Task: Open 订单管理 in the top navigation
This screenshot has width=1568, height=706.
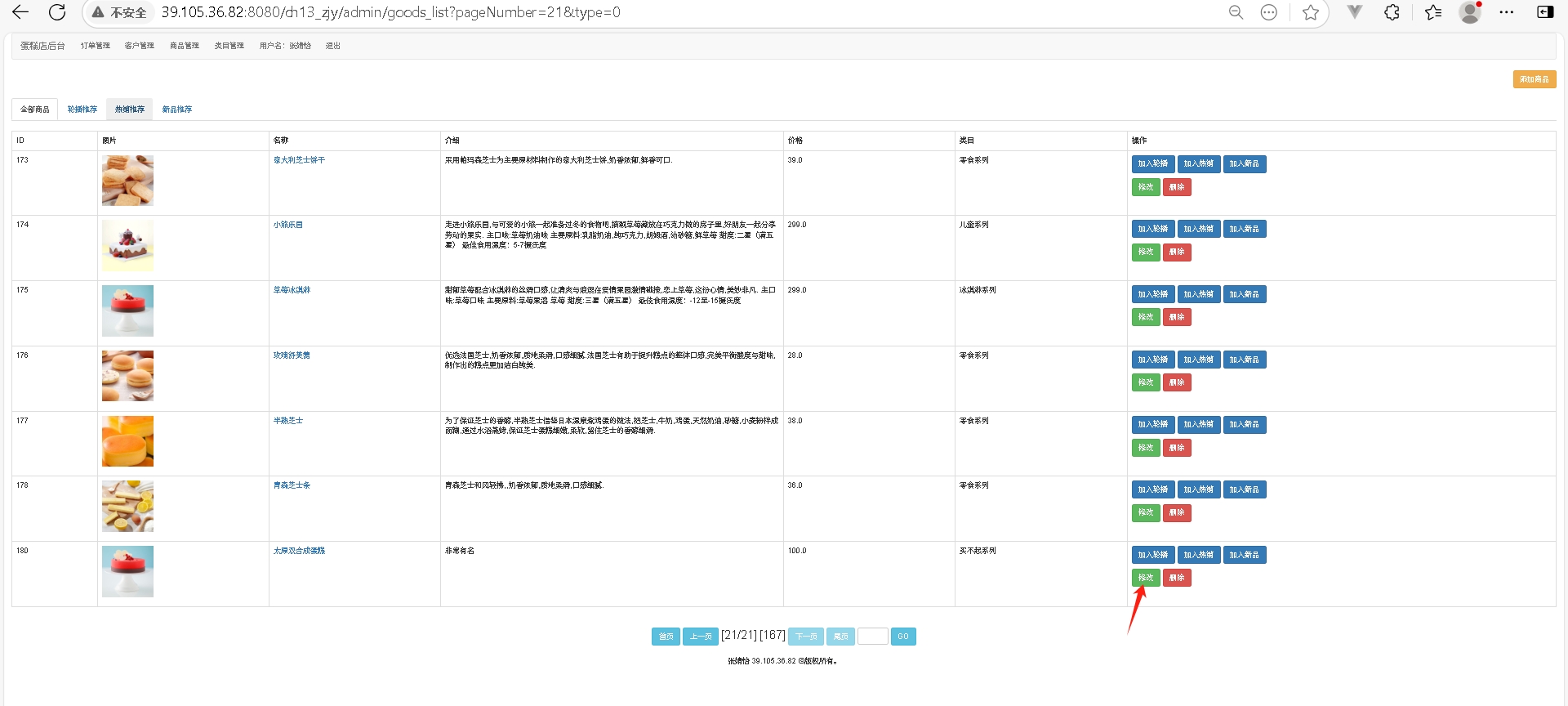Action: (x=95, y=46)
